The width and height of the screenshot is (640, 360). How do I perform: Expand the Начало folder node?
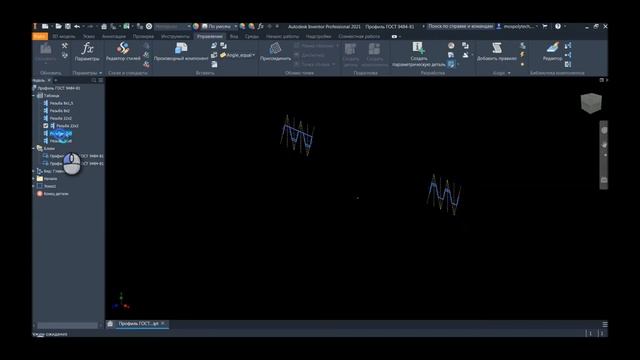pos(34,178)
